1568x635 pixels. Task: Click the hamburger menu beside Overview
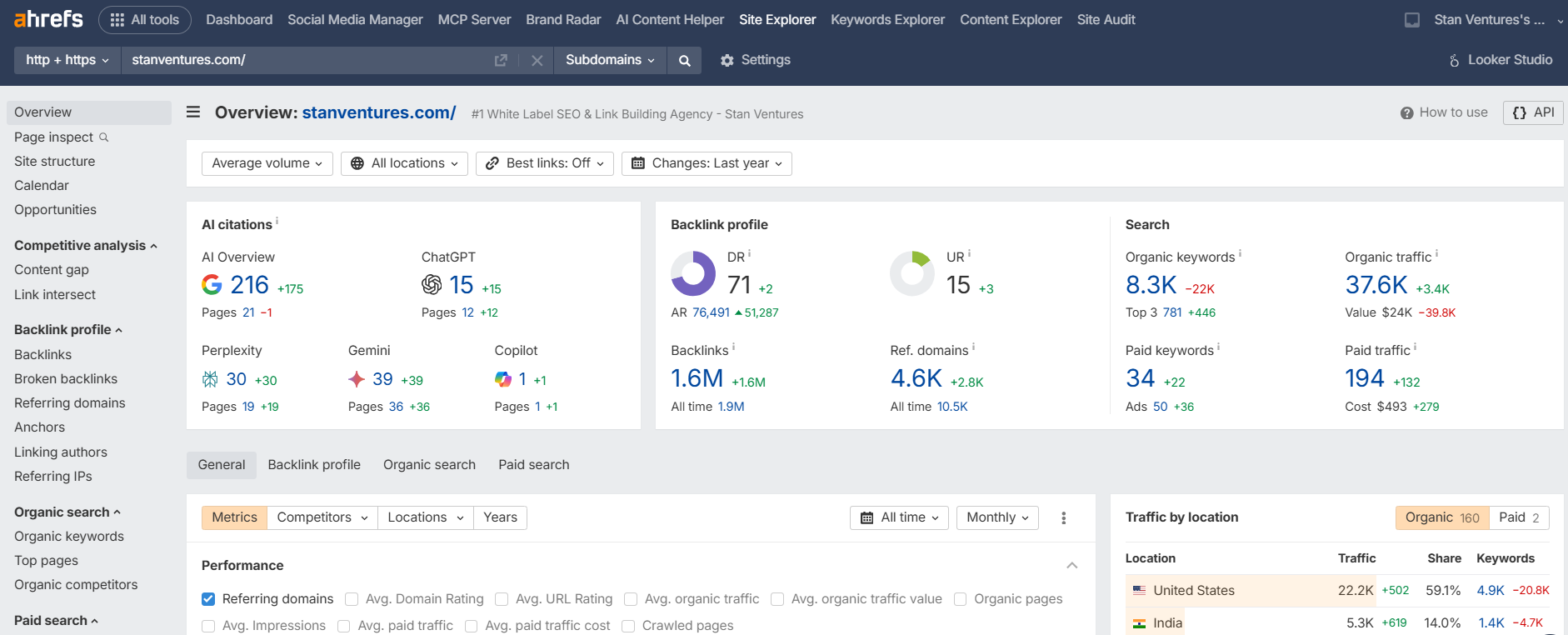[x=193, y=112]
